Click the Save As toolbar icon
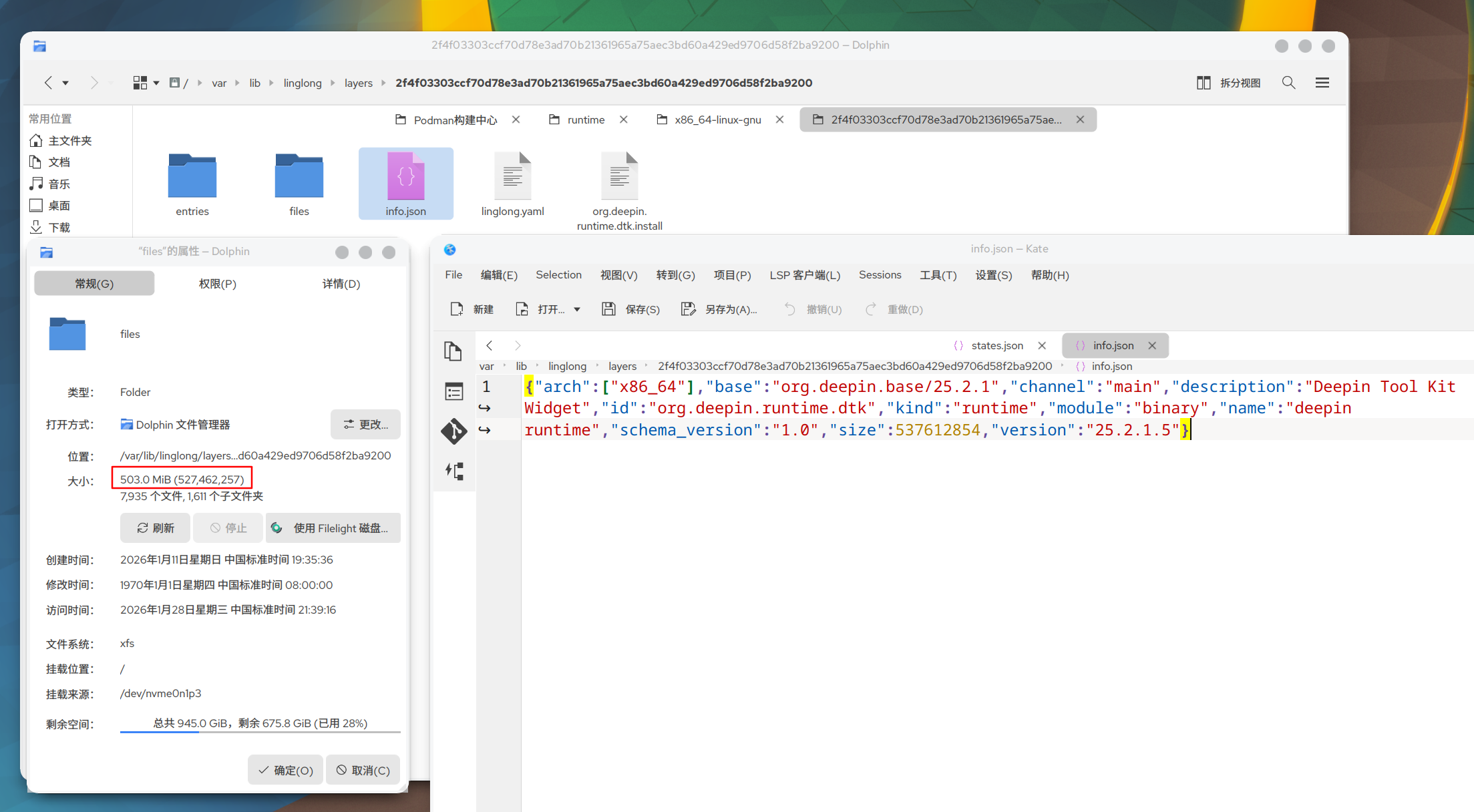The image size is (1474, 812). coord(688,309)
